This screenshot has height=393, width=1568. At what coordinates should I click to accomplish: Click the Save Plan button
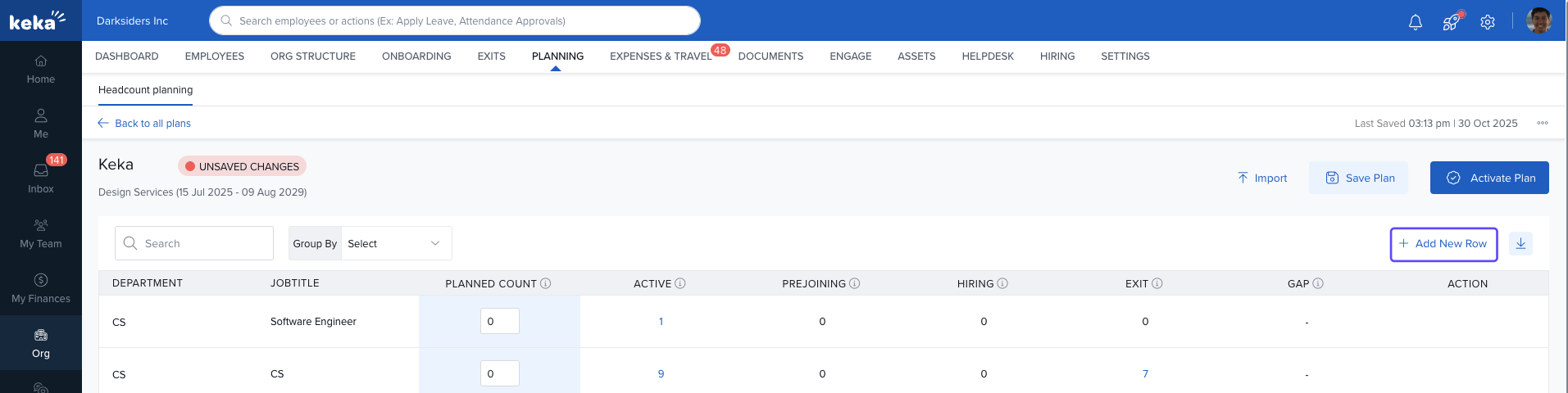(x=1358, y=178)
